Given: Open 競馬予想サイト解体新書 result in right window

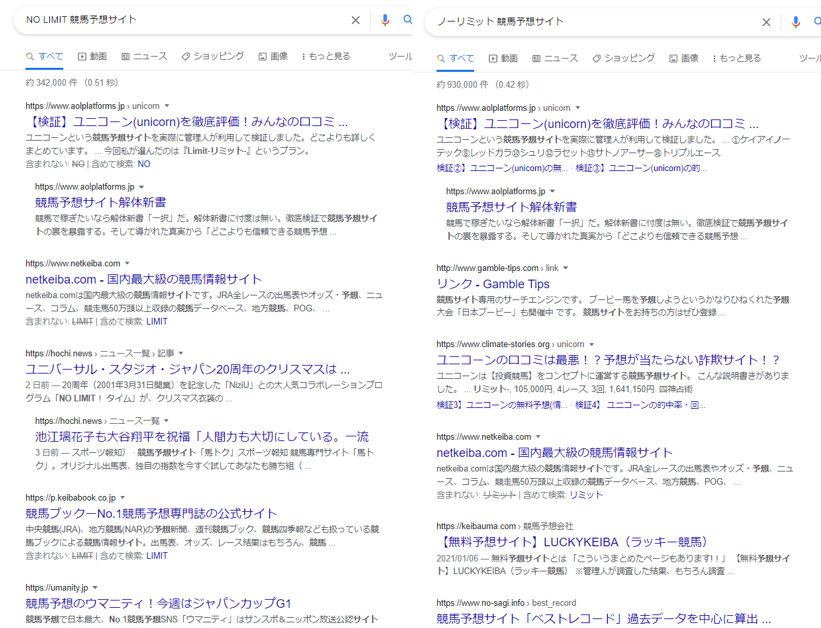Looking at the screenshot, I should point(512,207).
